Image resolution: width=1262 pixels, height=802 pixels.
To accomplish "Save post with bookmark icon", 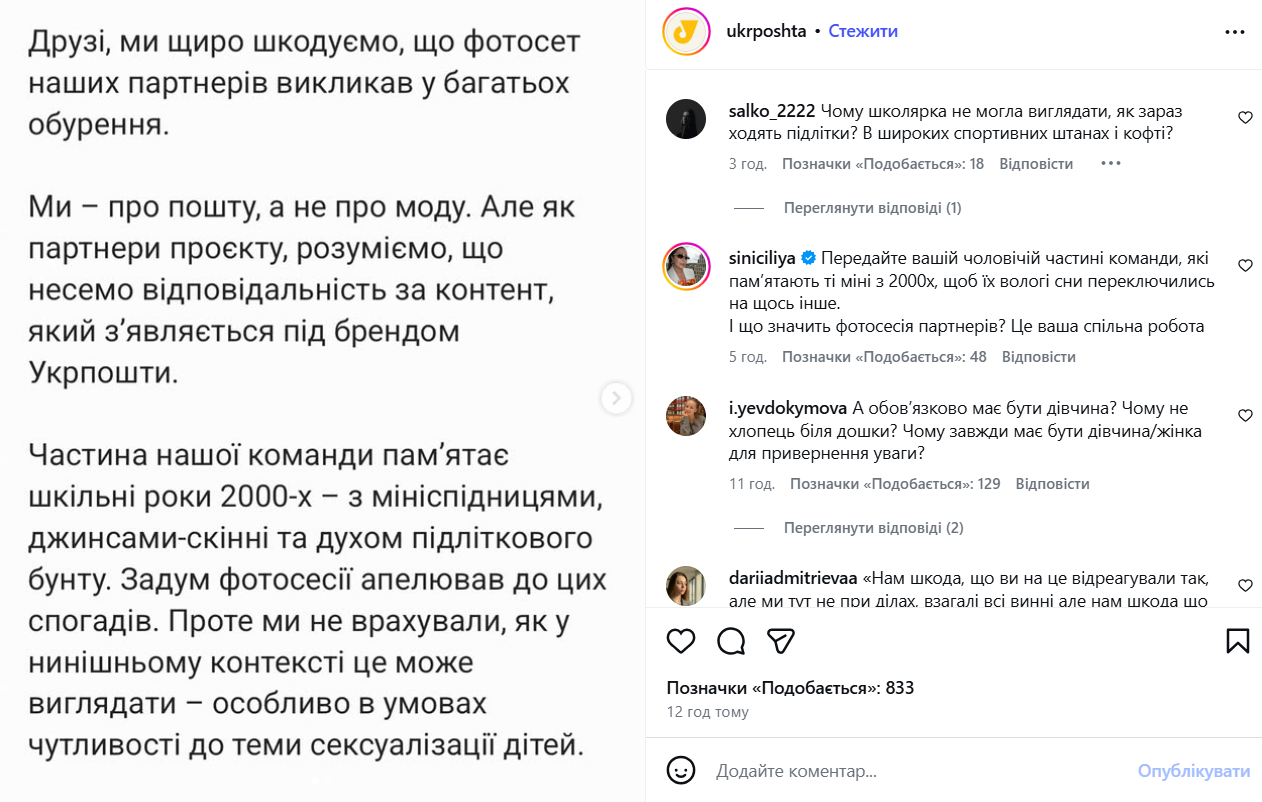I will tap(1237, 641).
